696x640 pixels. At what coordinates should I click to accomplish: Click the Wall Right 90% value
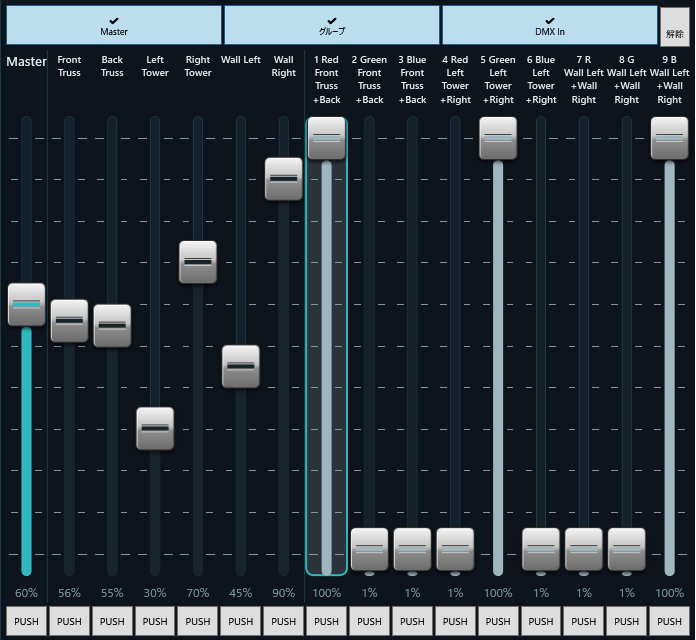point(284,593)
